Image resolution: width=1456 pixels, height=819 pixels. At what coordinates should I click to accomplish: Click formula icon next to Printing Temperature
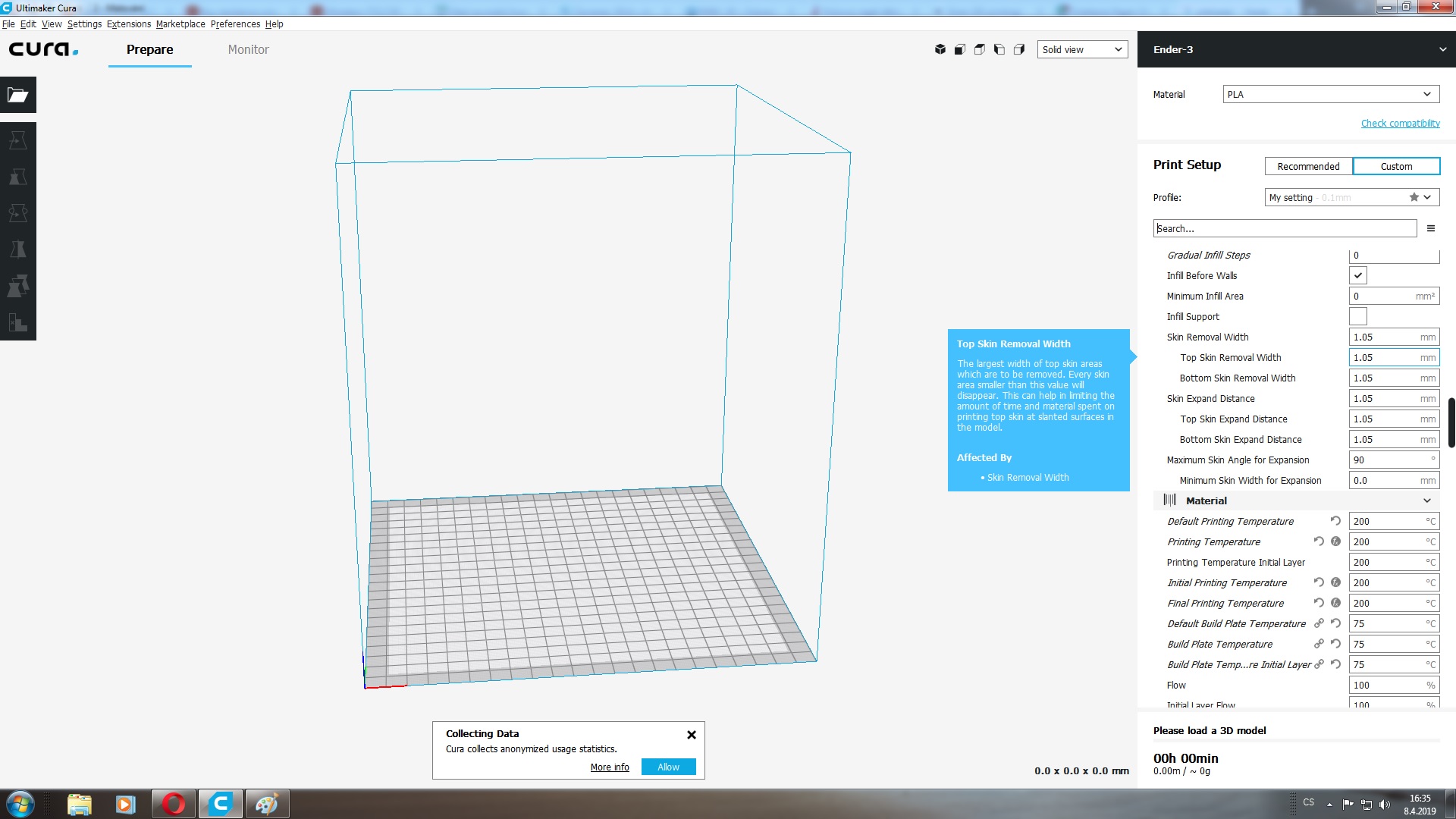1335,541
